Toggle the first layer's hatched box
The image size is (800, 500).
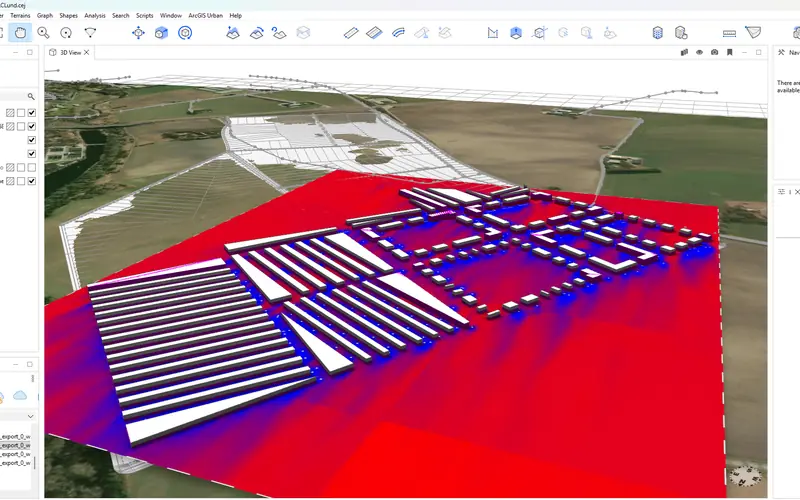10,113
